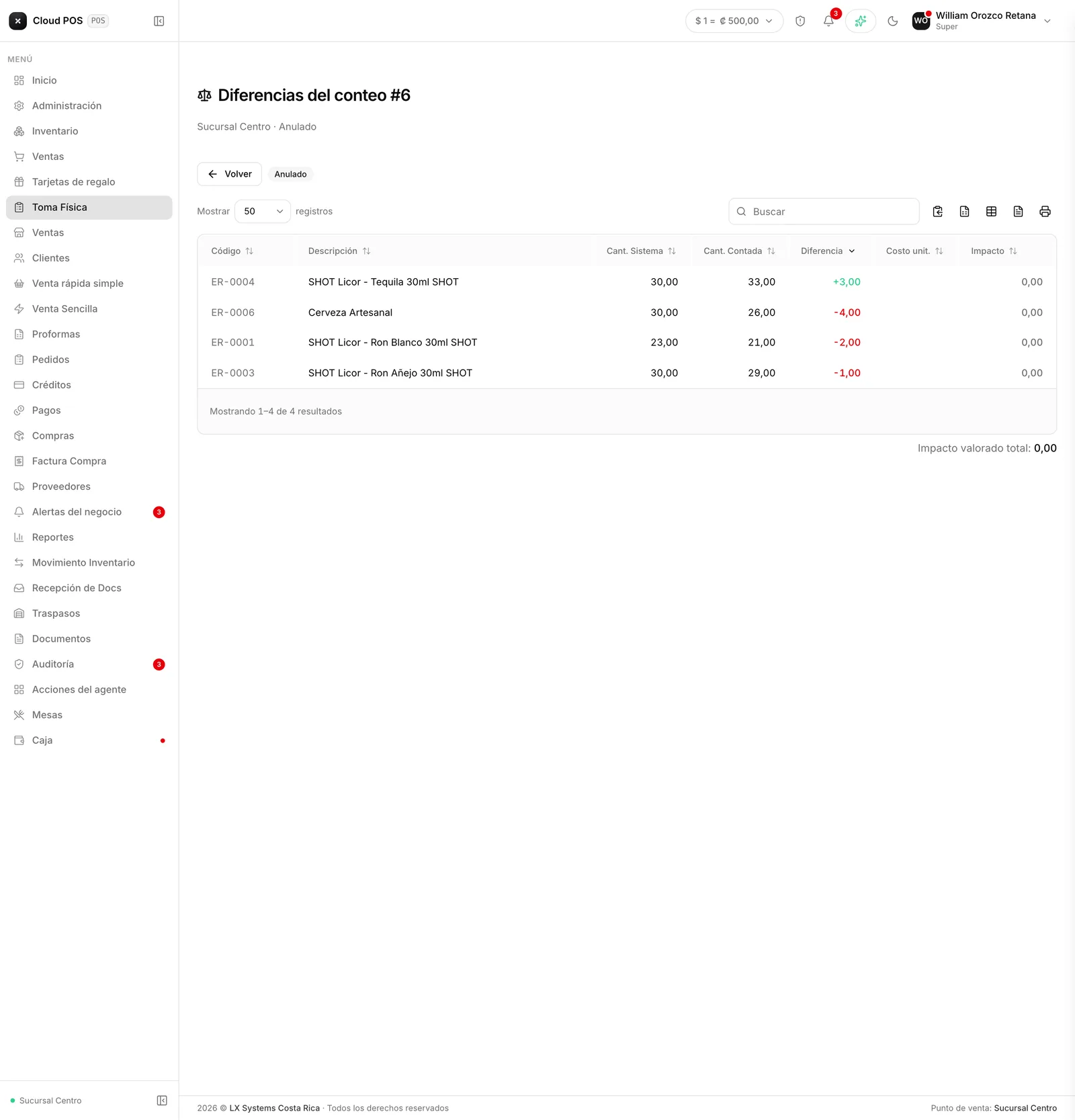The width and height of the screenshot is (1075, 1120).
Task: Collapse sidebar using top panel icon
Action: click(x=159, y=21)
